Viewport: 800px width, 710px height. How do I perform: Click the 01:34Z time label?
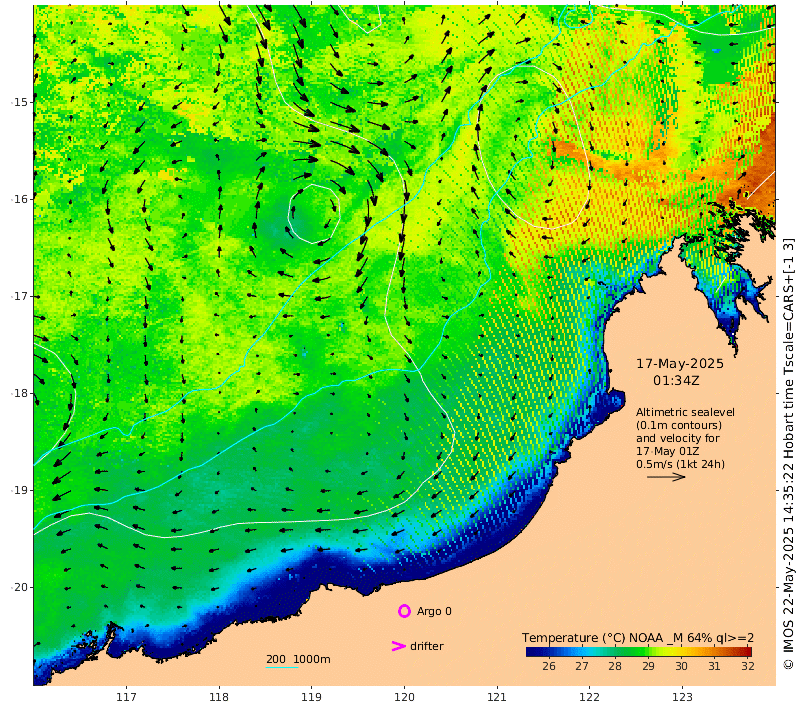tap(676, 381)
